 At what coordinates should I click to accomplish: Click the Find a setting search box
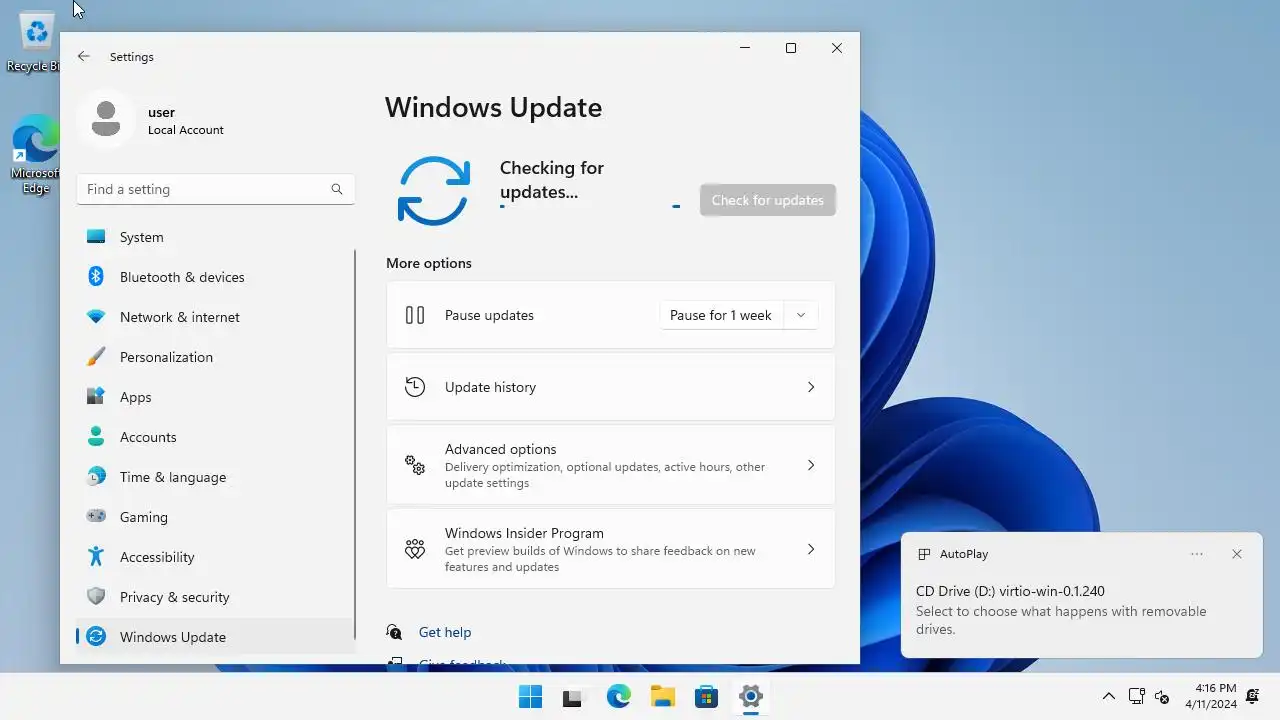(x=216, y=189)
